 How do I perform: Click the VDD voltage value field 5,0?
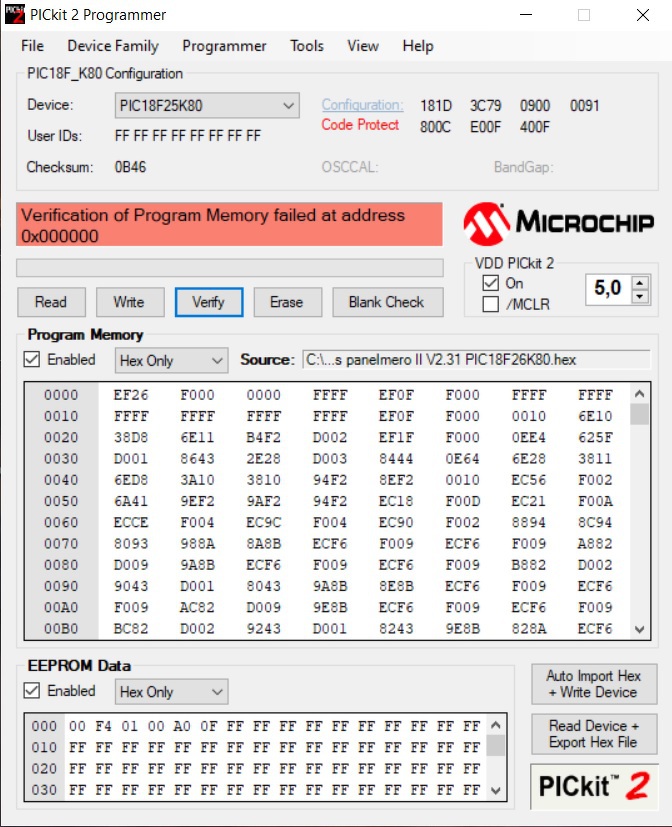click(608, 289)
